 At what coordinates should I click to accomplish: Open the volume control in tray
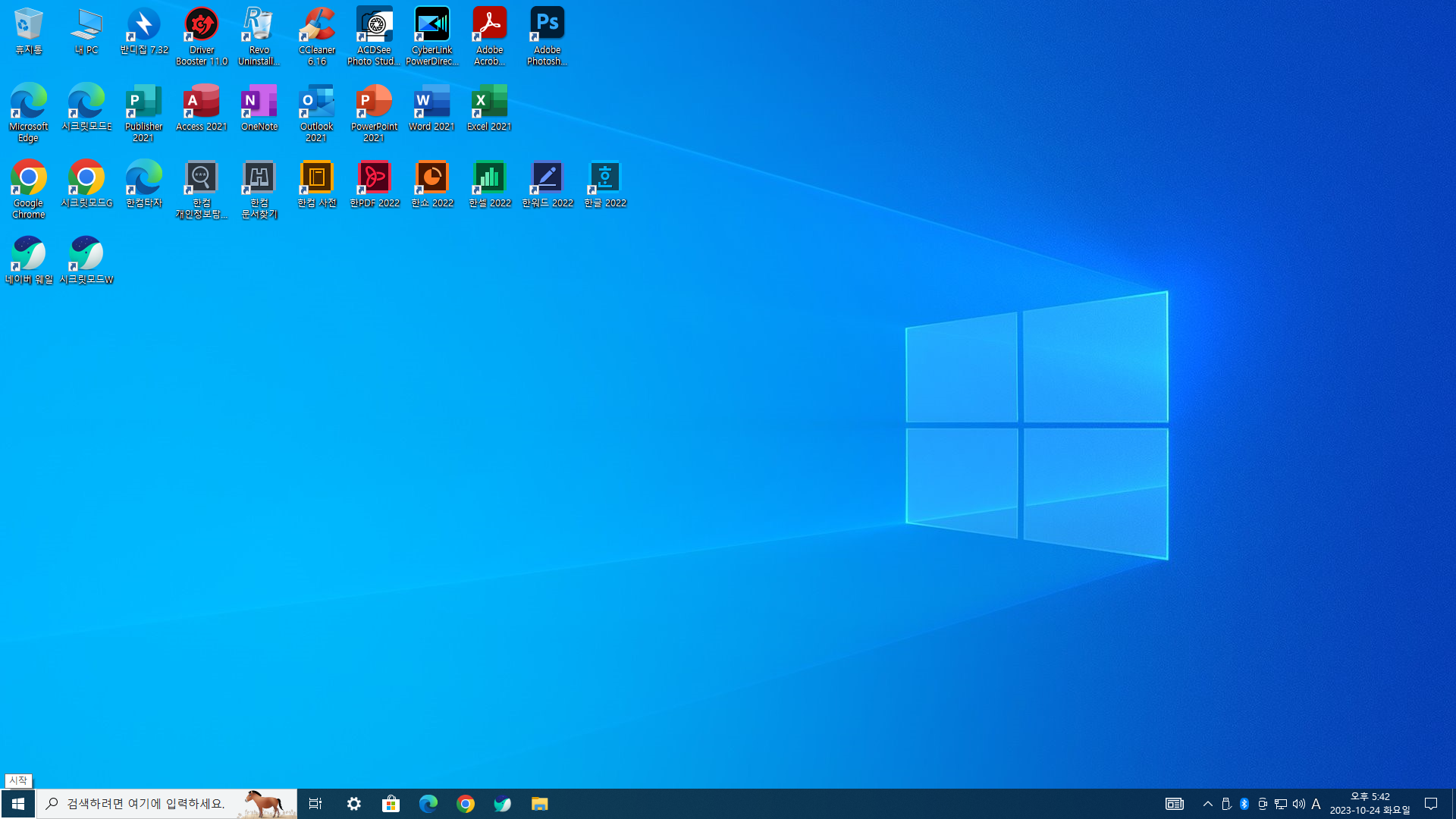tap(1298, 804)
